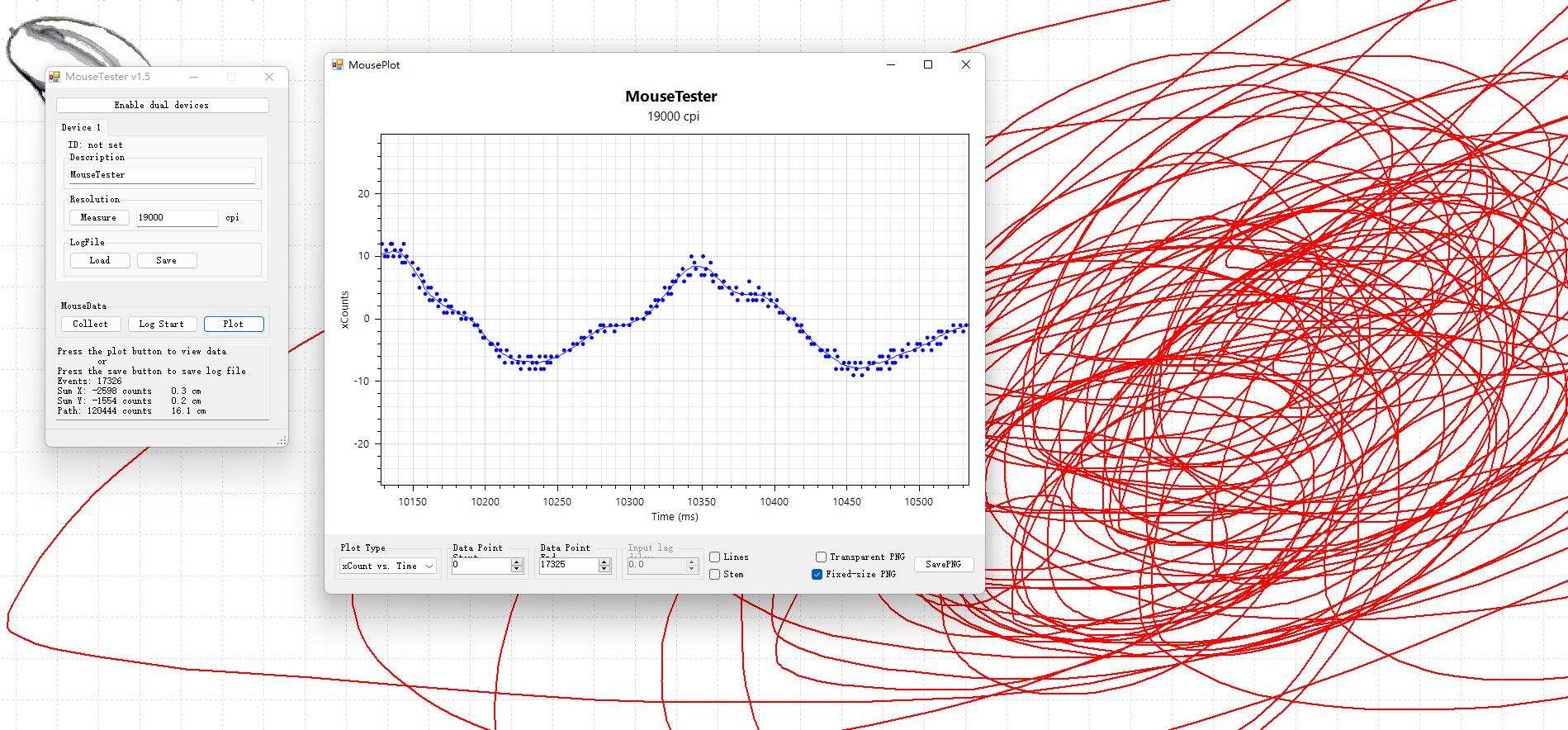Open the Plot Type dropdown

click(x=388, y=566)
